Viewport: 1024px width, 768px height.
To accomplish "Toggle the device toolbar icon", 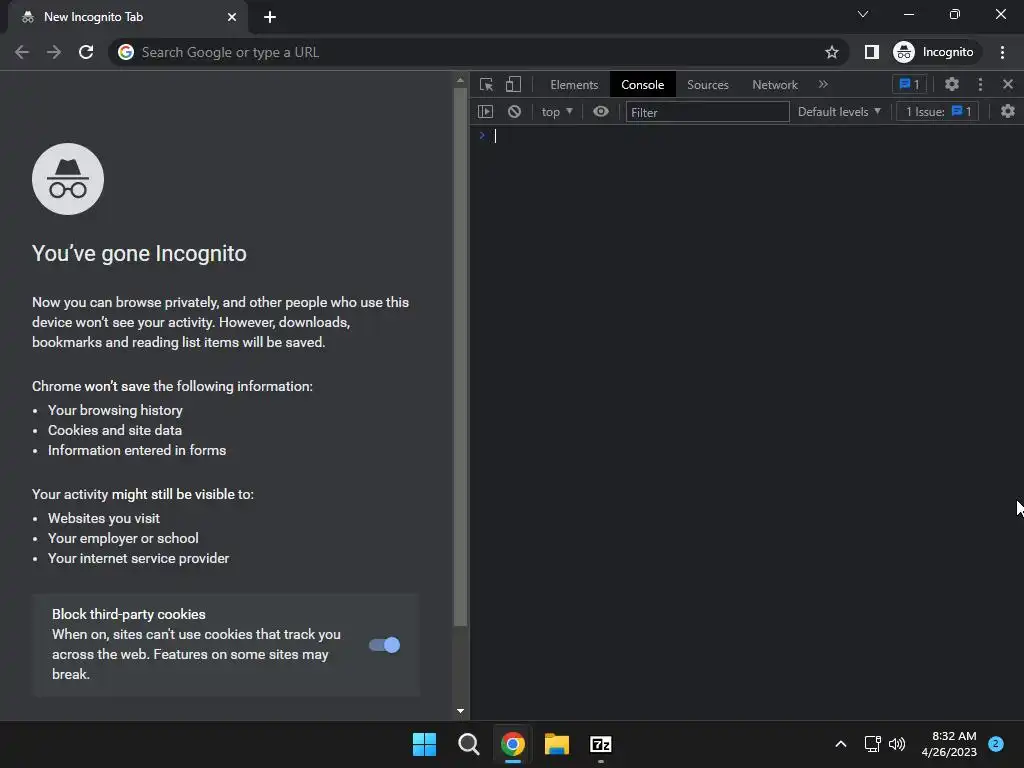I will click(x=513, y=84).
